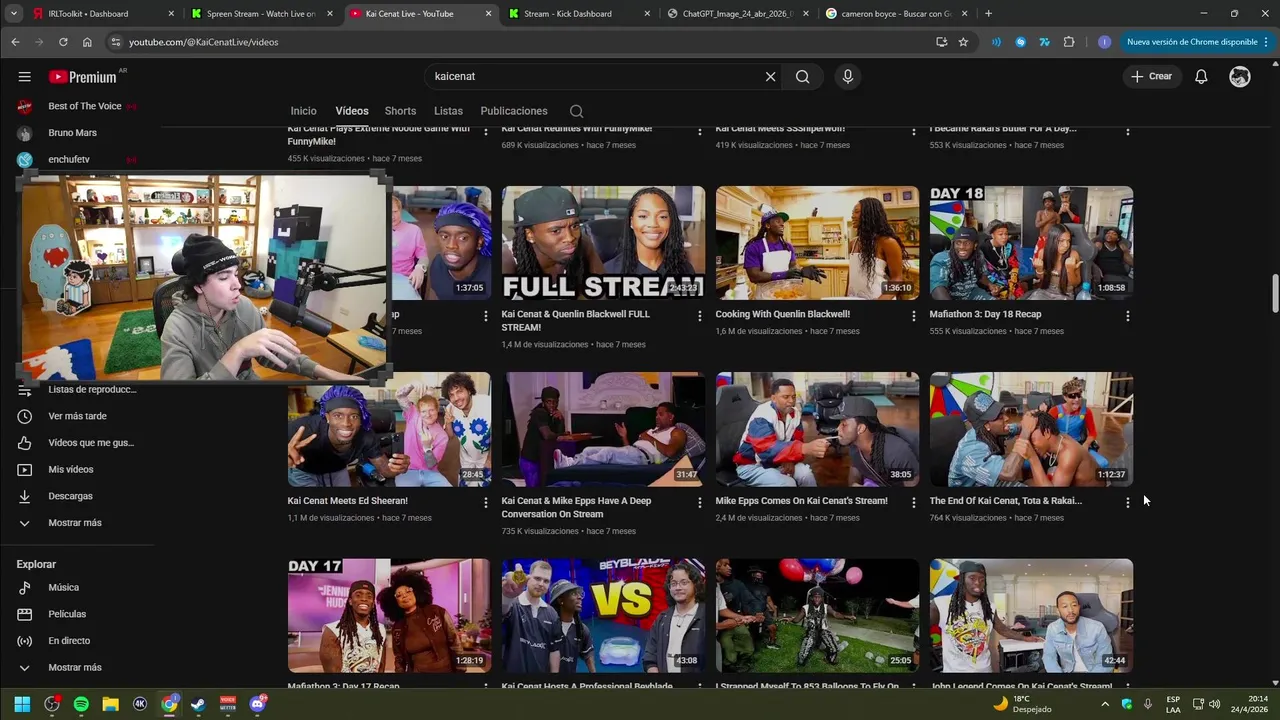Go back in the browser
1280x720 pixels.
[15, 42]
